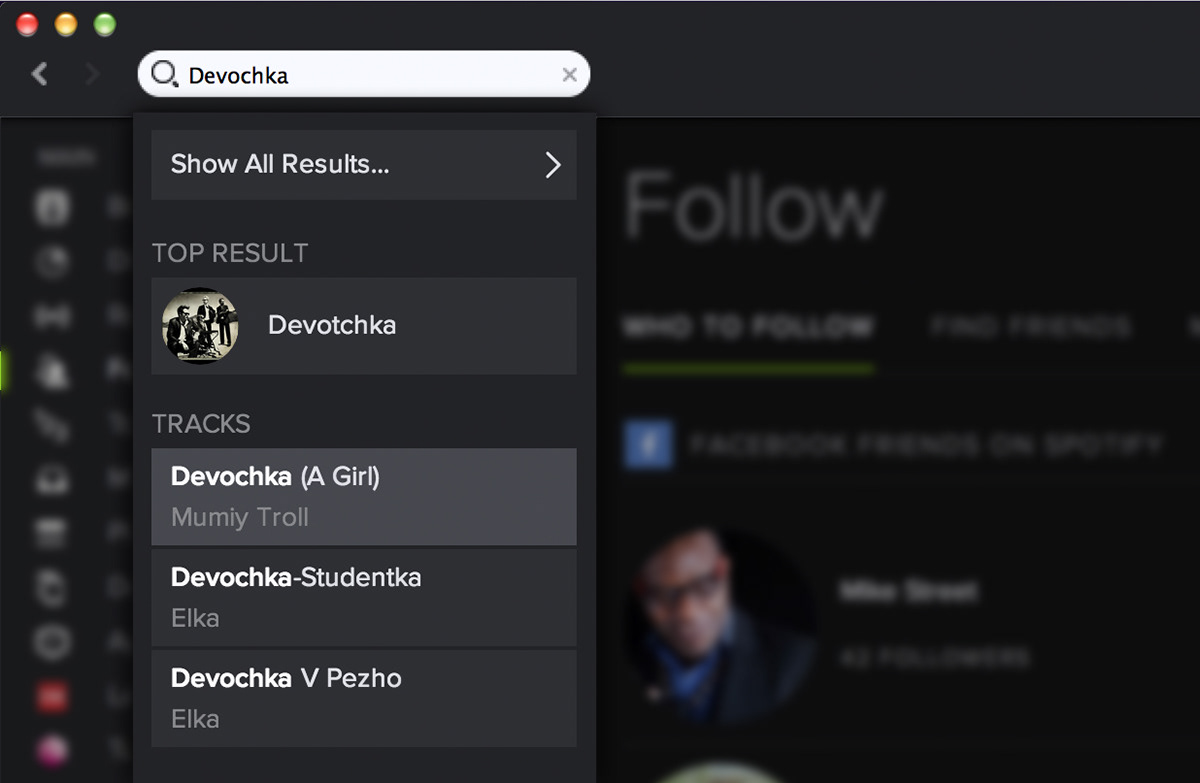This screenshot has width=1200, height=783.
Task: Click the blue Facebook icon
Action: [x=647, y=444]
